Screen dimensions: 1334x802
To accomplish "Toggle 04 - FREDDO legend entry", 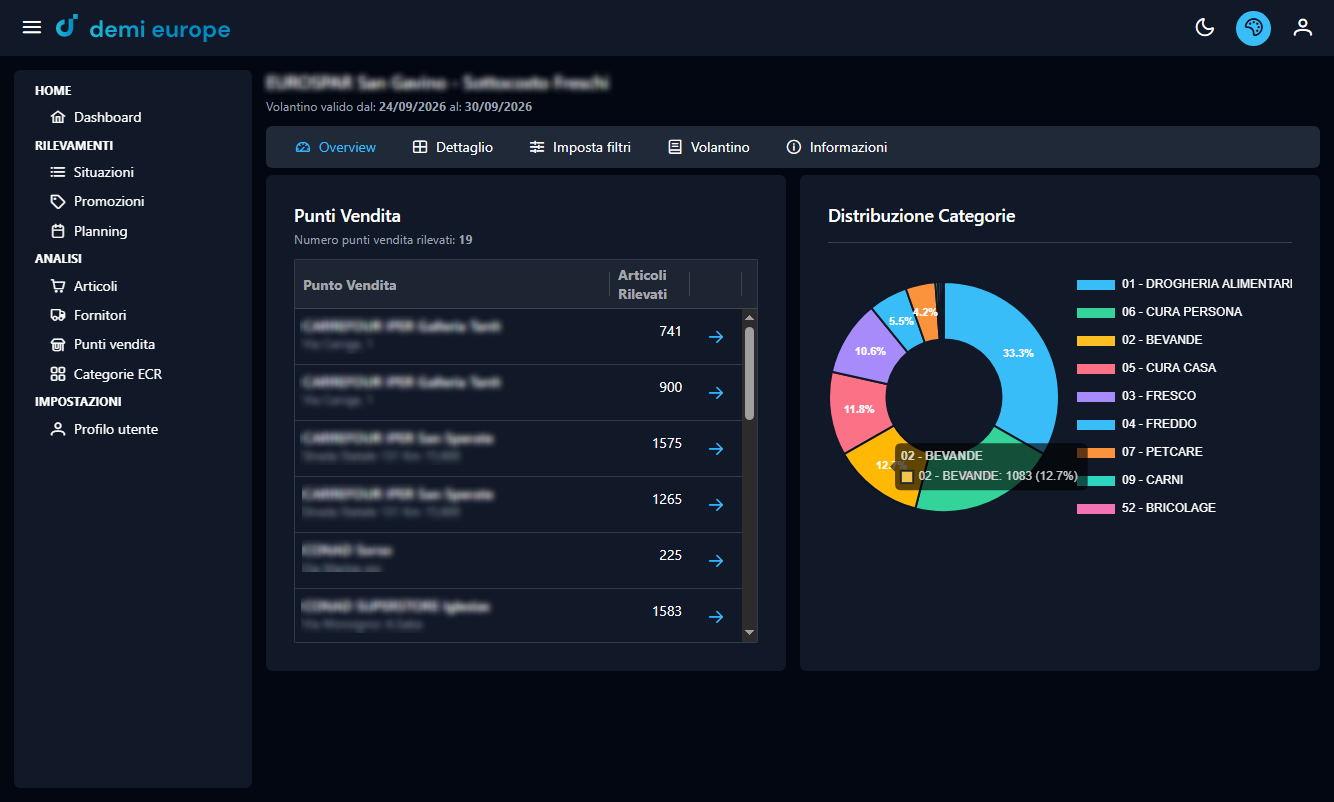I will tap(1136, 424).
